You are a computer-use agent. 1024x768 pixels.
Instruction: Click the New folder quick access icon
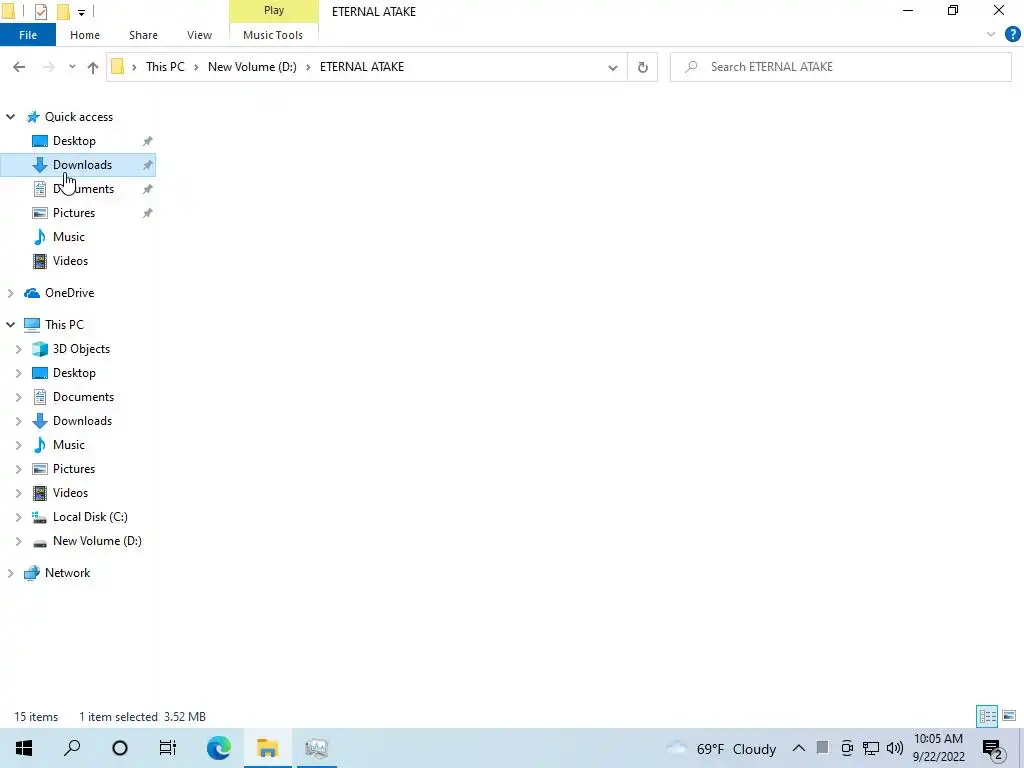(63, 12)
